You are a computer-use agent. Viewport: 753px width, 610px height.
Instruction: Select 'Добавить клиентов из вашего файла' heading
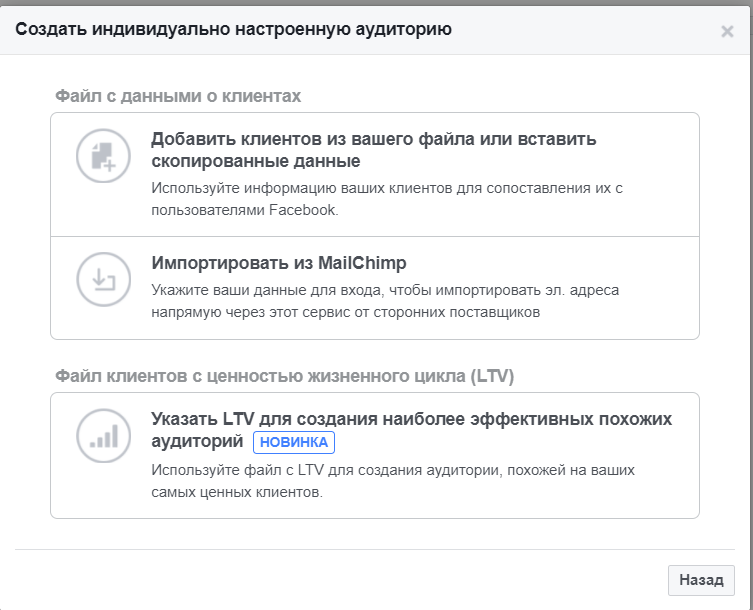tap(373, 139)
